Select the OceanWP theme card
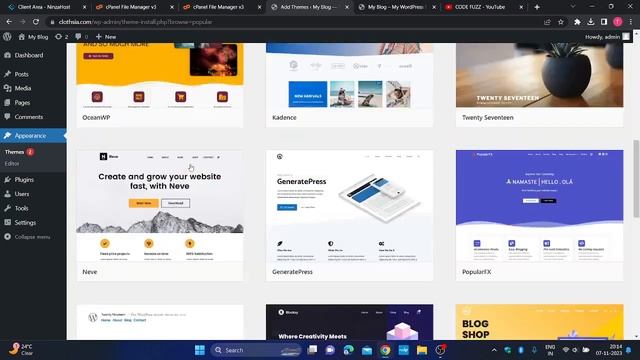The width and height of the screenshot is (640, 360). pos(160,85)
